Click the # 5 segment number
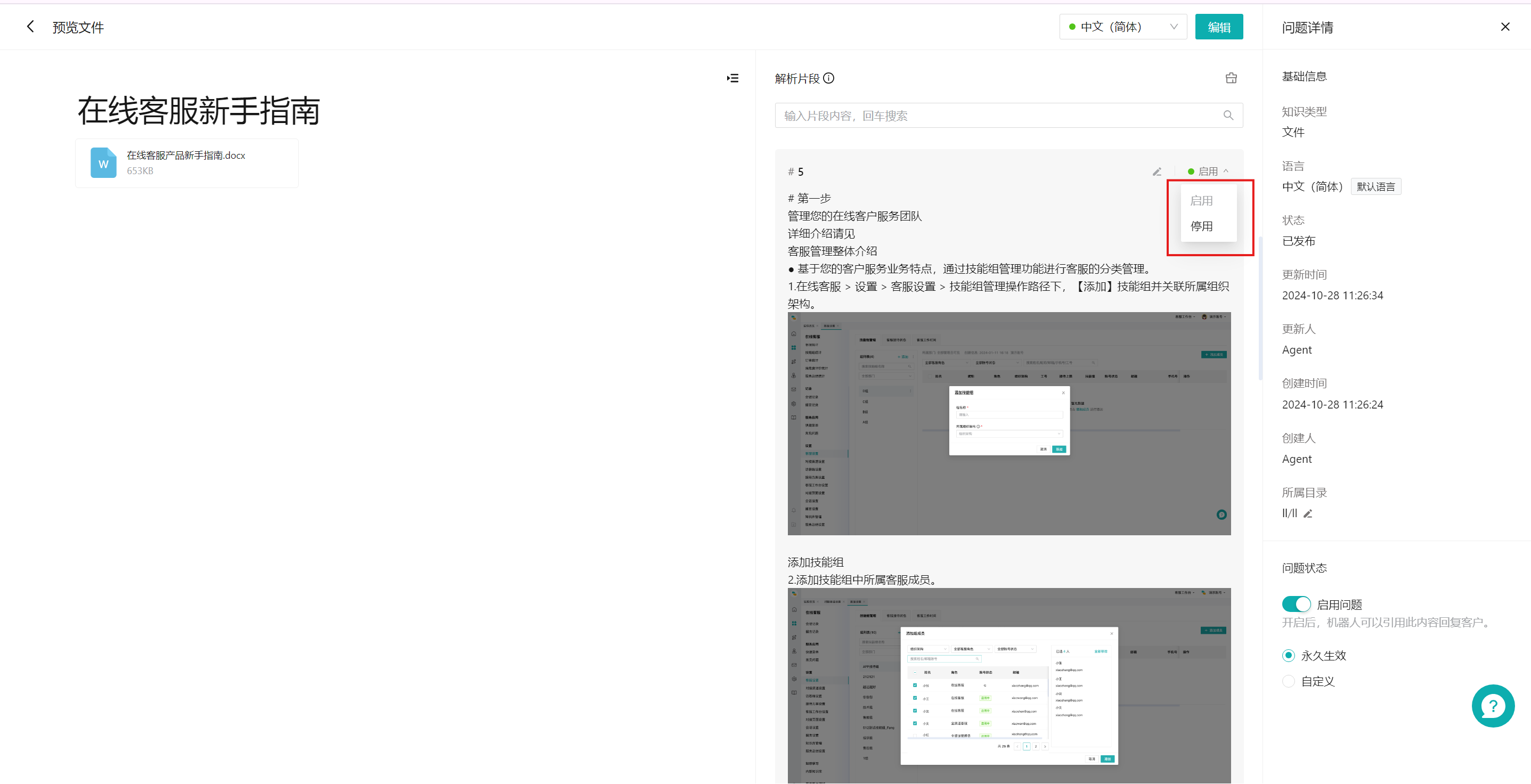1531x784 pixels. pos(795,172)
